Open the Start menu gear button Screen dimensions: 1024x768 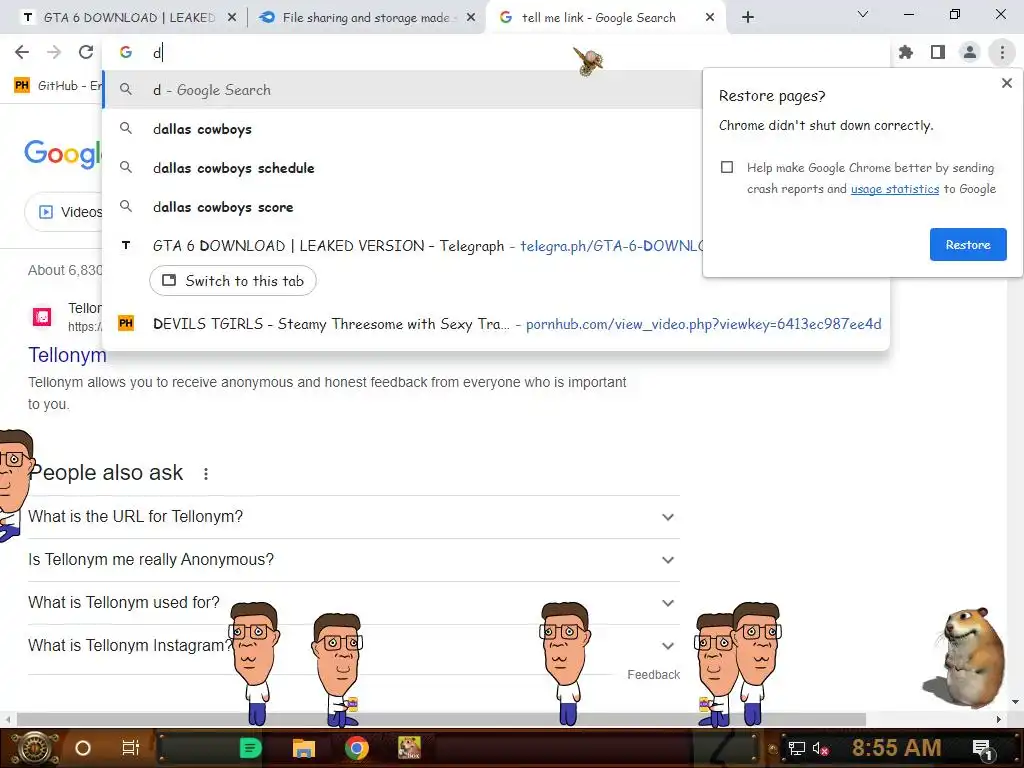pyautogui.click(x=35, y=748)
